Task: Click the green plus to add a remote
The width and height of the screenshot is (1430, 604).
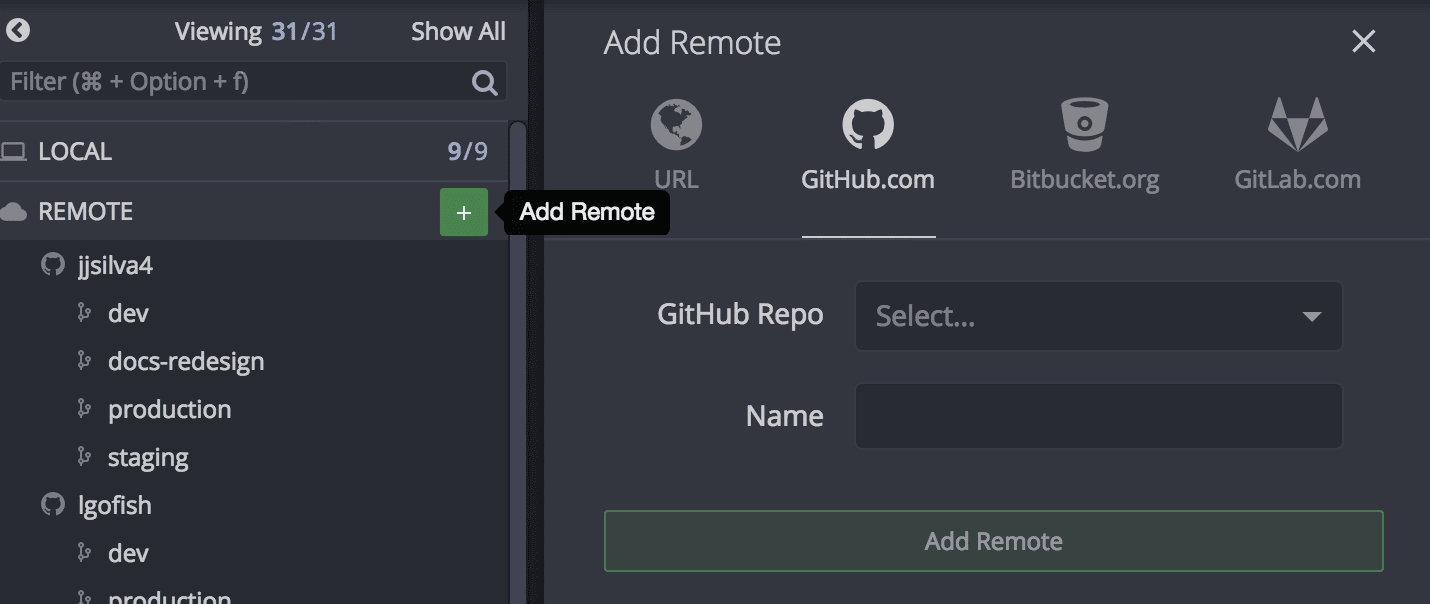Action: (463, 211)
